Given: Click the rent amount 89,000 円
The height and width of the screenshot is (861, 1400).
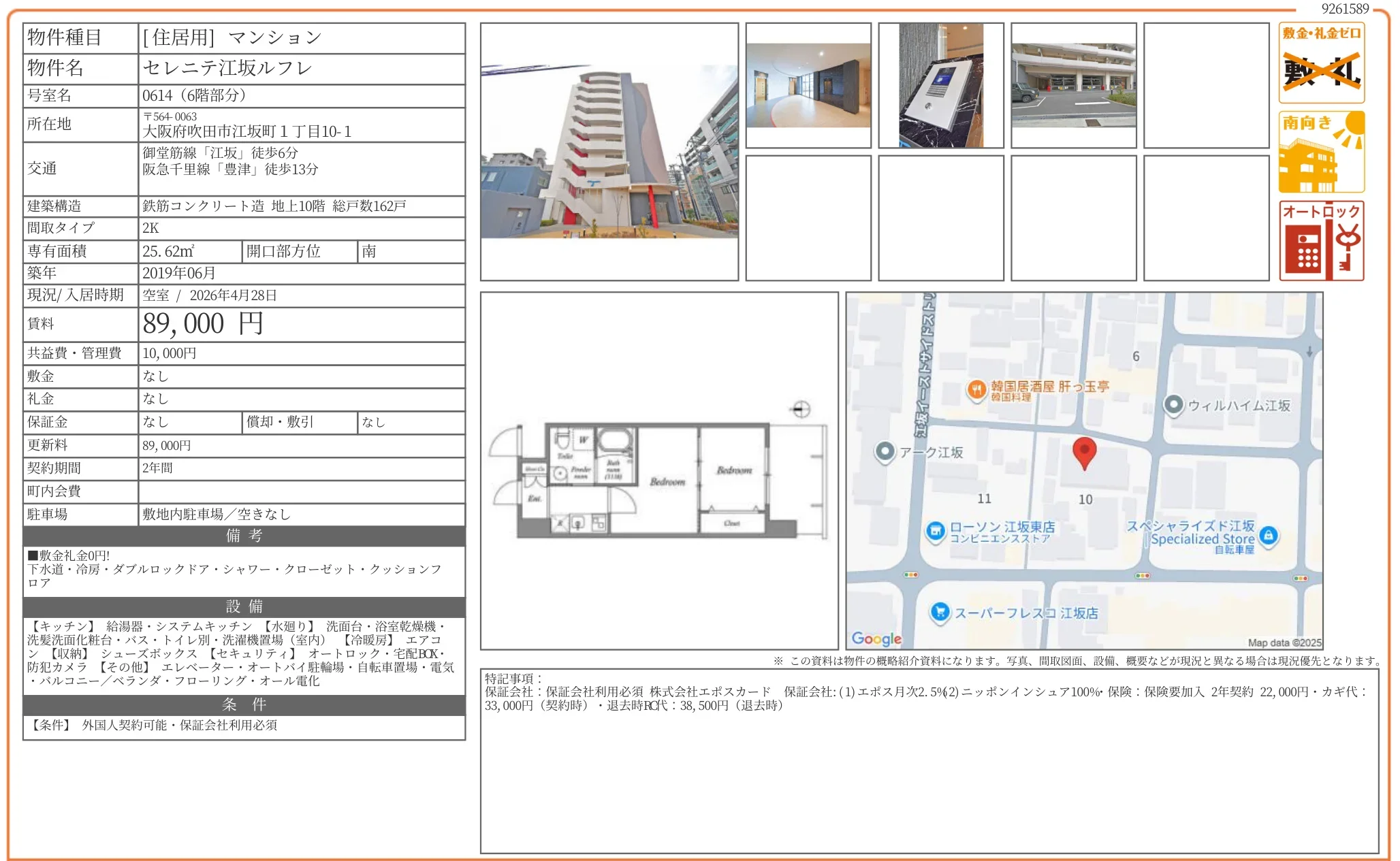Looking at the screenshot, I should [x=203, y=324].
